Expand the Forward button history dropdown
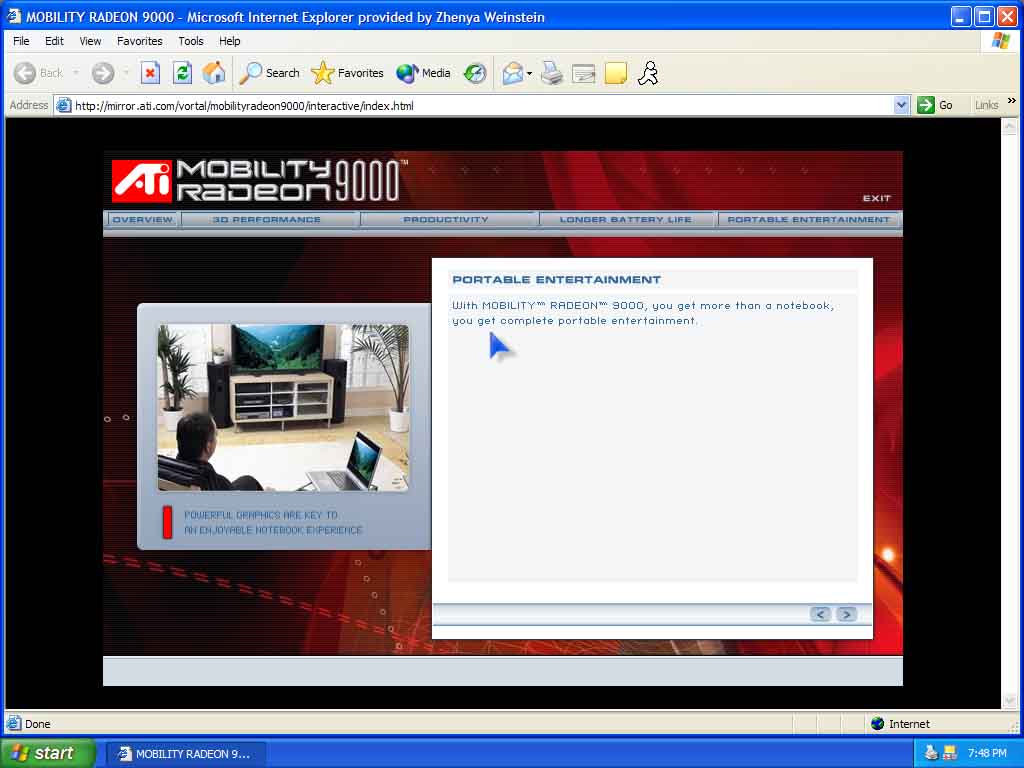The image size is (1024, 768). click(125, 73)
